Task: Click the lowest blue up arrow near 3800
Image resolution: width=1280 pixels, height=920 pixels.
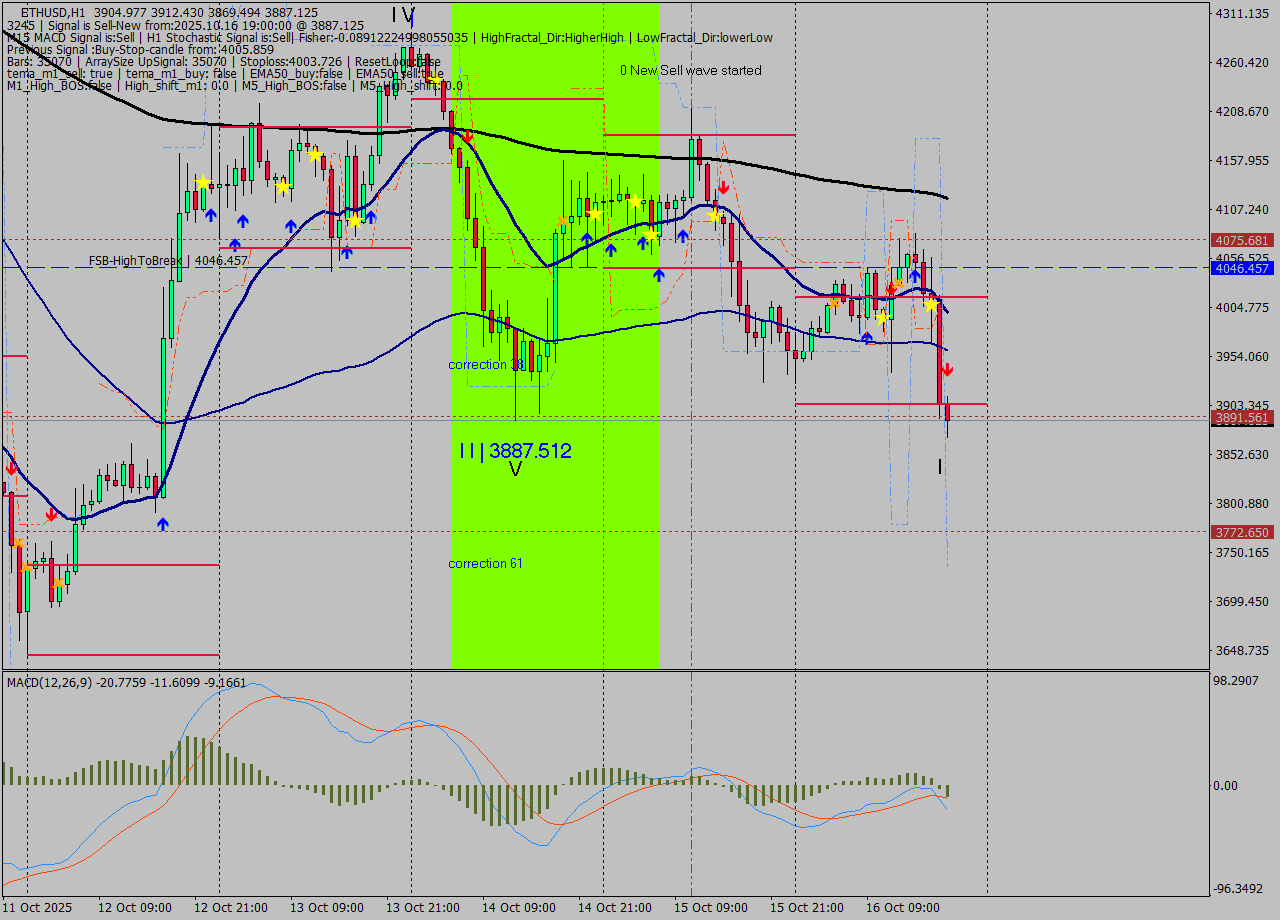Action: [162, 524]
